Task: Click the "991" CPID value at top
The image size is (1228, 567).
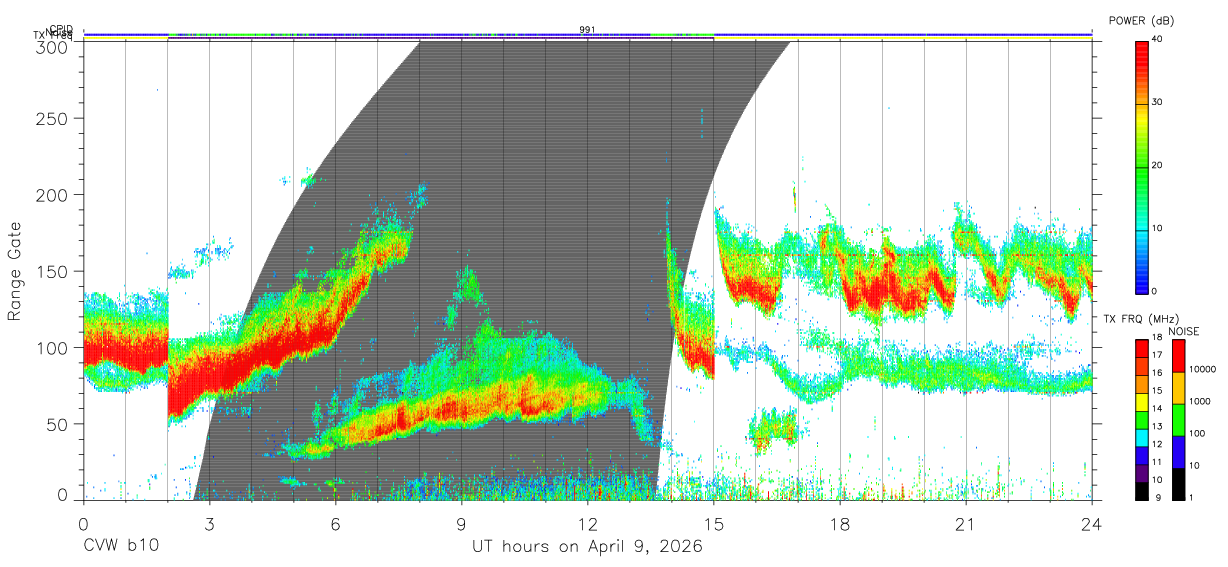Action: (x=587, y=29)
